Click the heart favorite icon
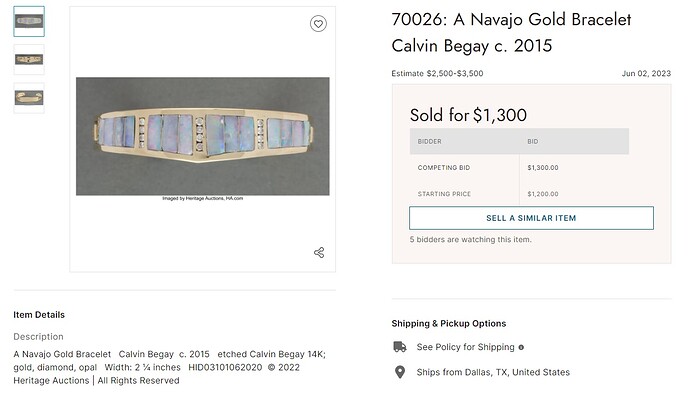 pos(318,23)
